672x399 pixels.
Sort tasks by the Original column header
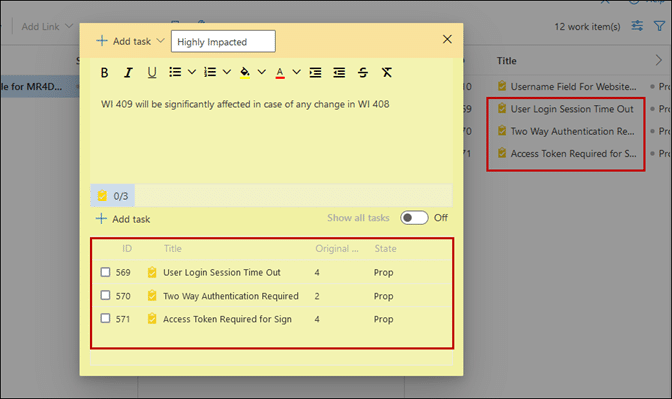click(337, 249)
